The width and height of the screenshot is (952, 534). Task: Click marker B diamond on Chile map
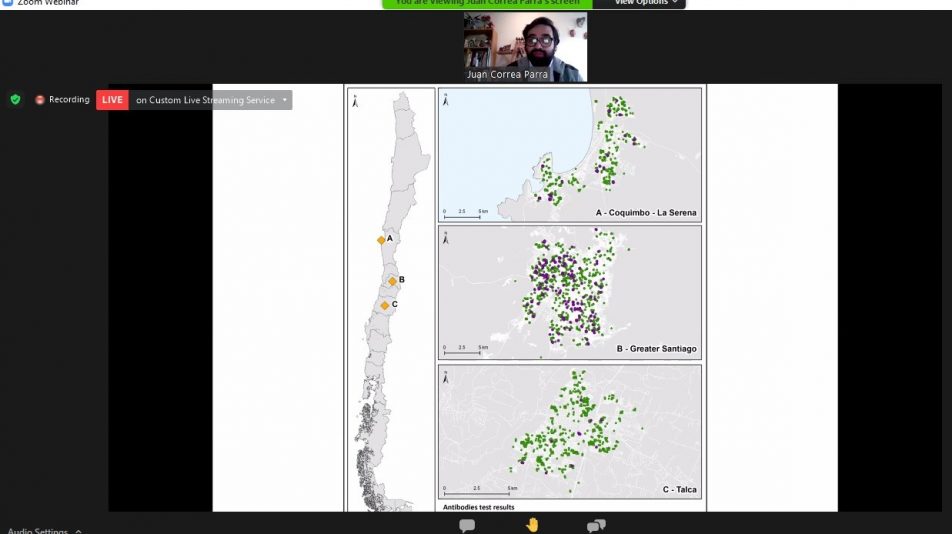pyautogui.click(x=393, y=281)
